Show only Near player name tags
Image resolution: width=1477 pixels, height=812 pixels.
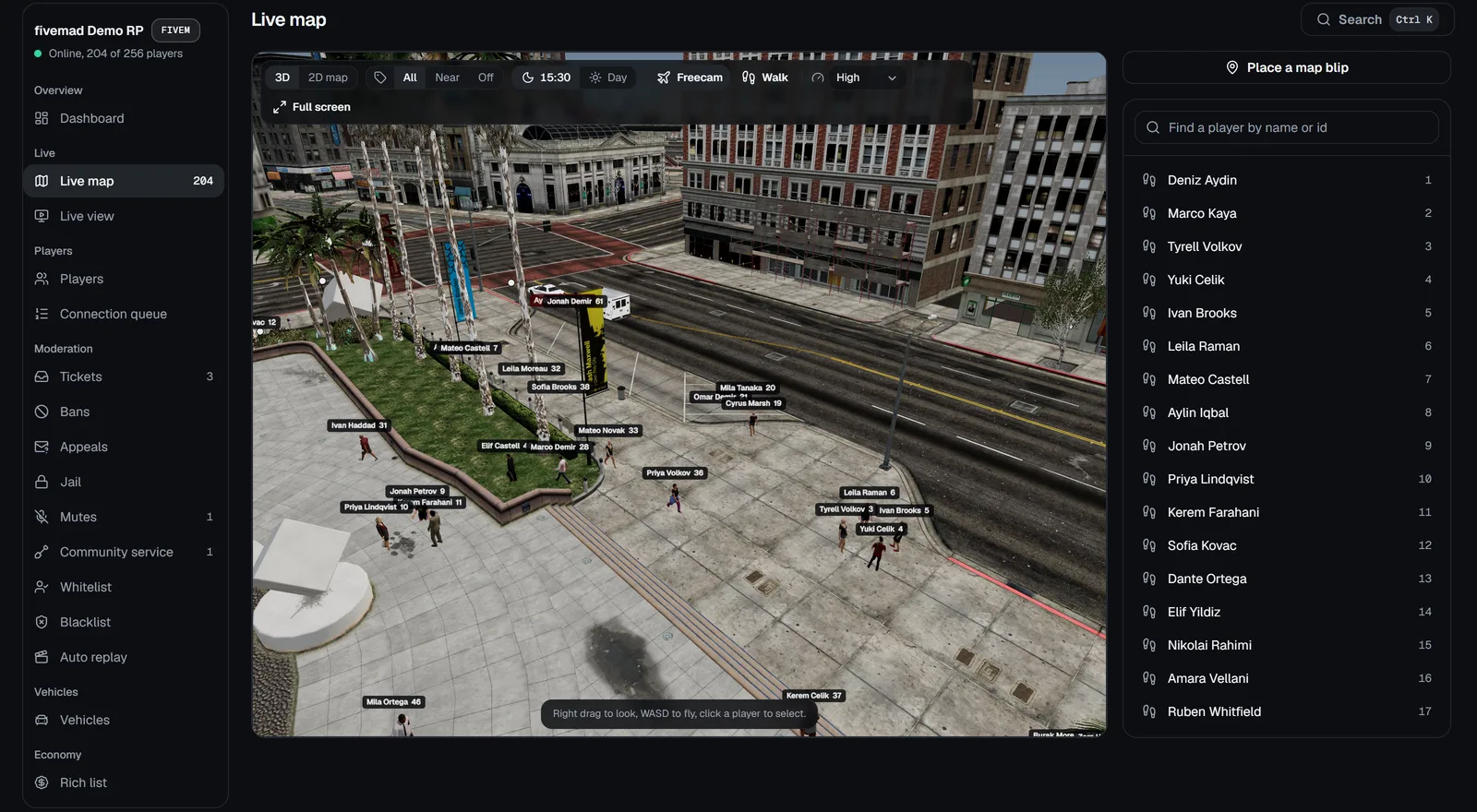[448, 78]
